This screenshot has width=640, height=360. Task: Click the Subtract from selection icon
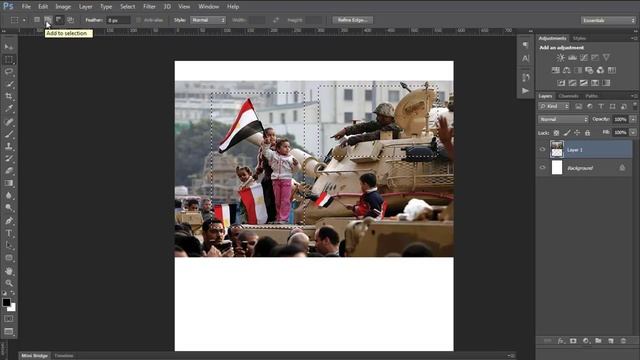59,20
